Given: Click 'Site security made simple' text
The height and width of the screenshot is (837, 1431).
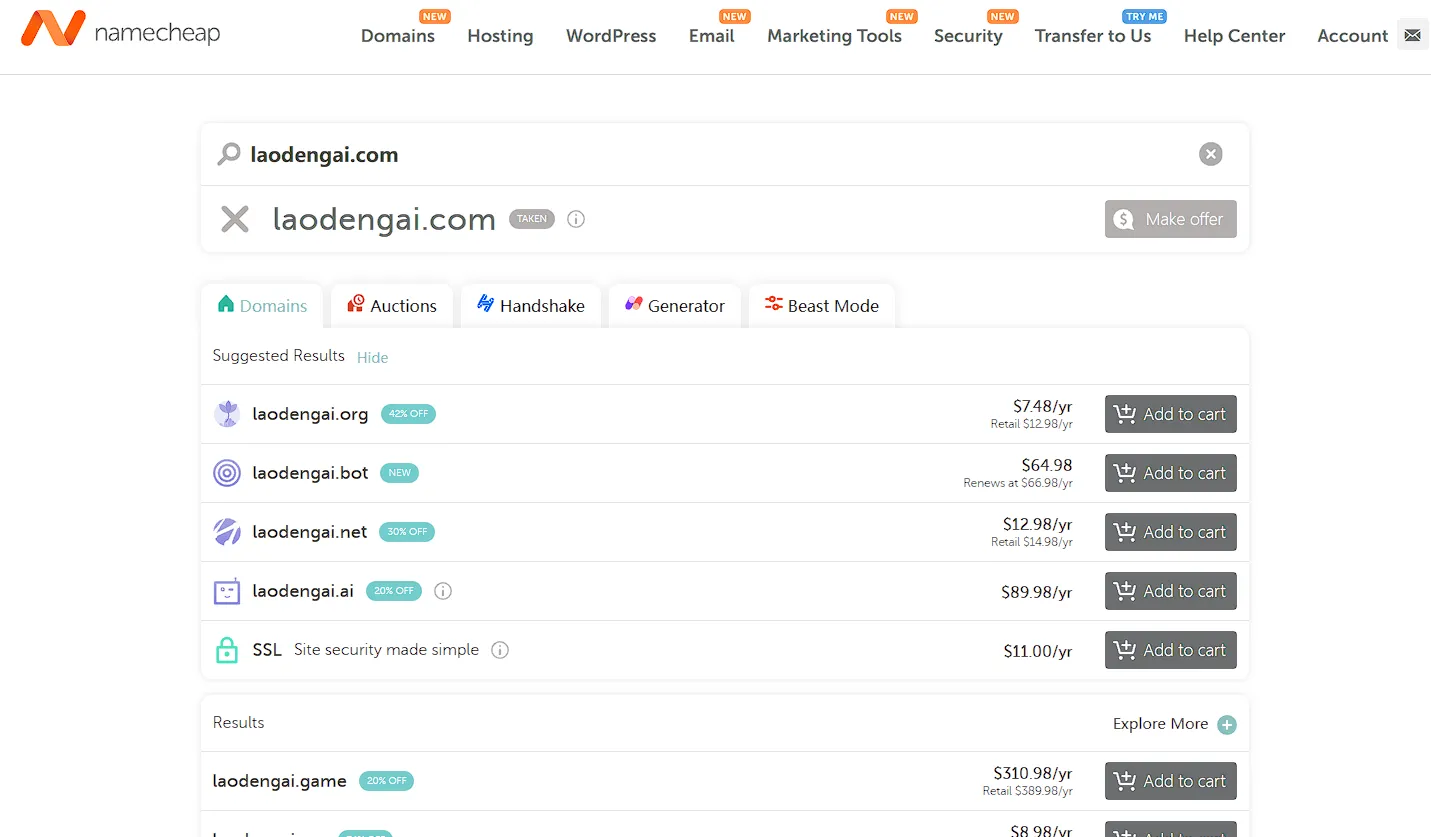Looking at the screenshot, I should [x=386, y=650].
